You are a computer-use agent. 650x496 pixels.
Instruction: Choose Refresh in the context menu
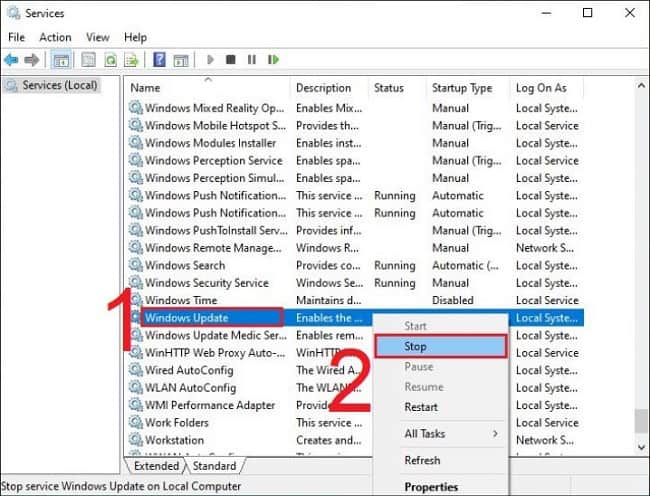point(440,460)
